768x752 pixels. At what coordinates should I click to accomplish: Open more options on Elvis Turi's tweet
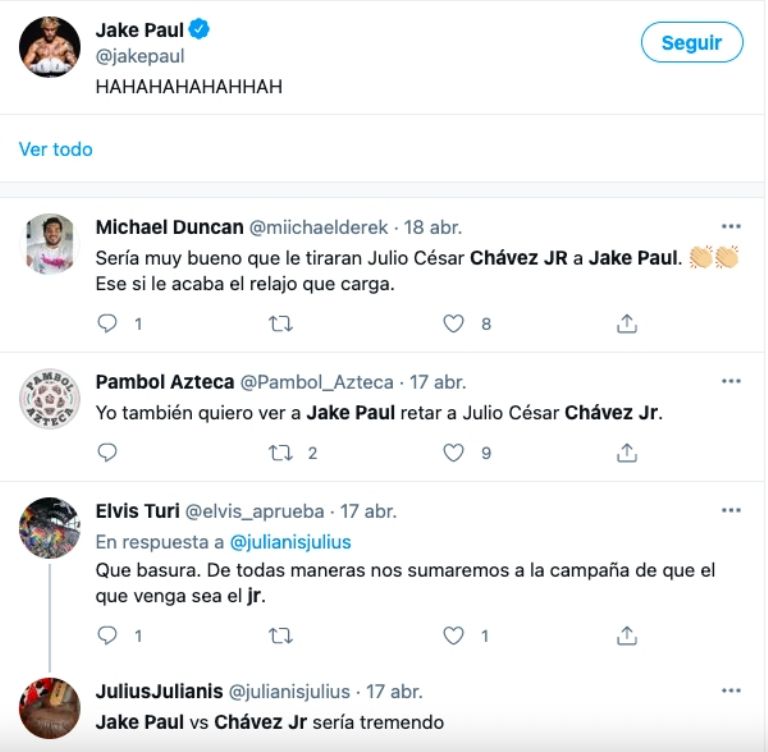tap(731, 511)
